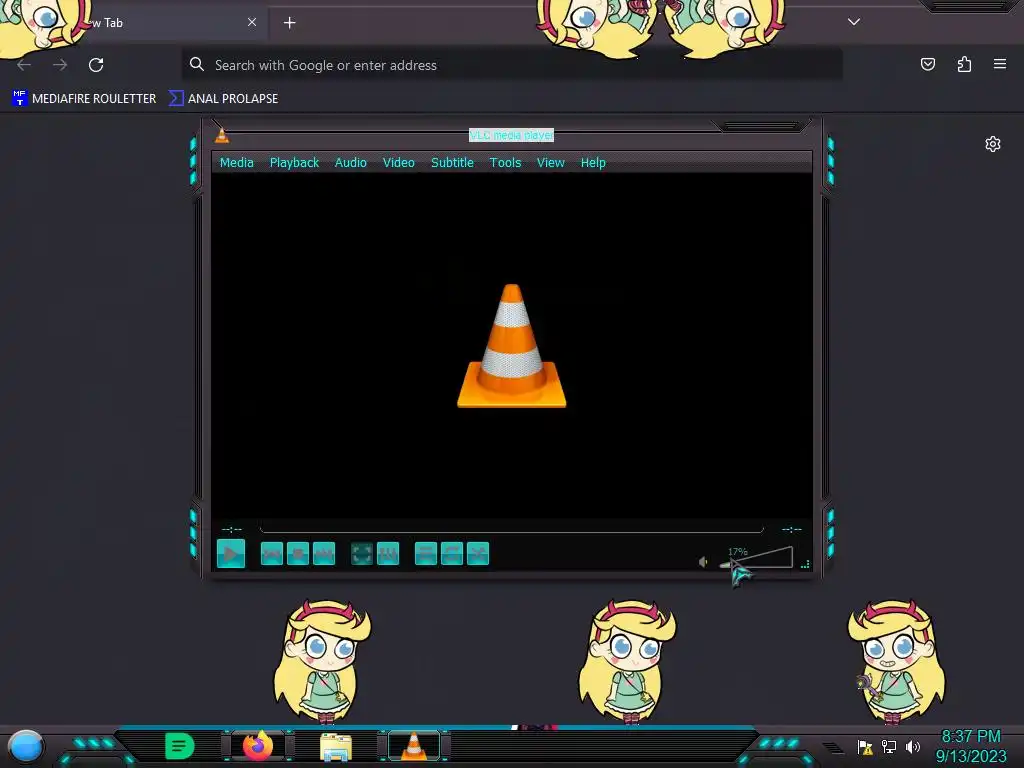Open network status tray icon
This screenshot has height=768, width=1024.
pos(889,746)
